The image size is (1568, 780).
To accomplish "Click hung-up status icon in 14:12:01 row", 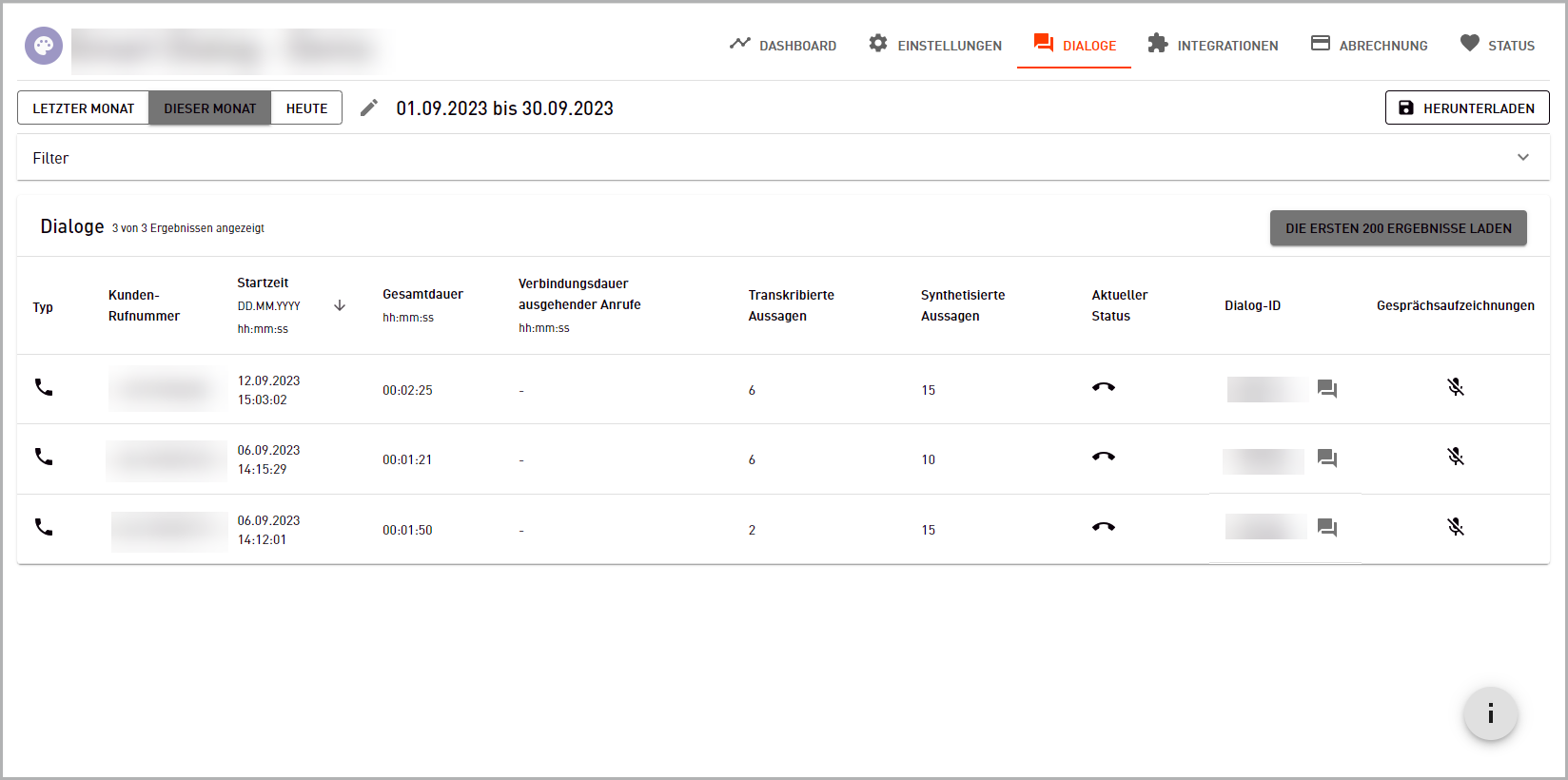I will point(1104,527).
